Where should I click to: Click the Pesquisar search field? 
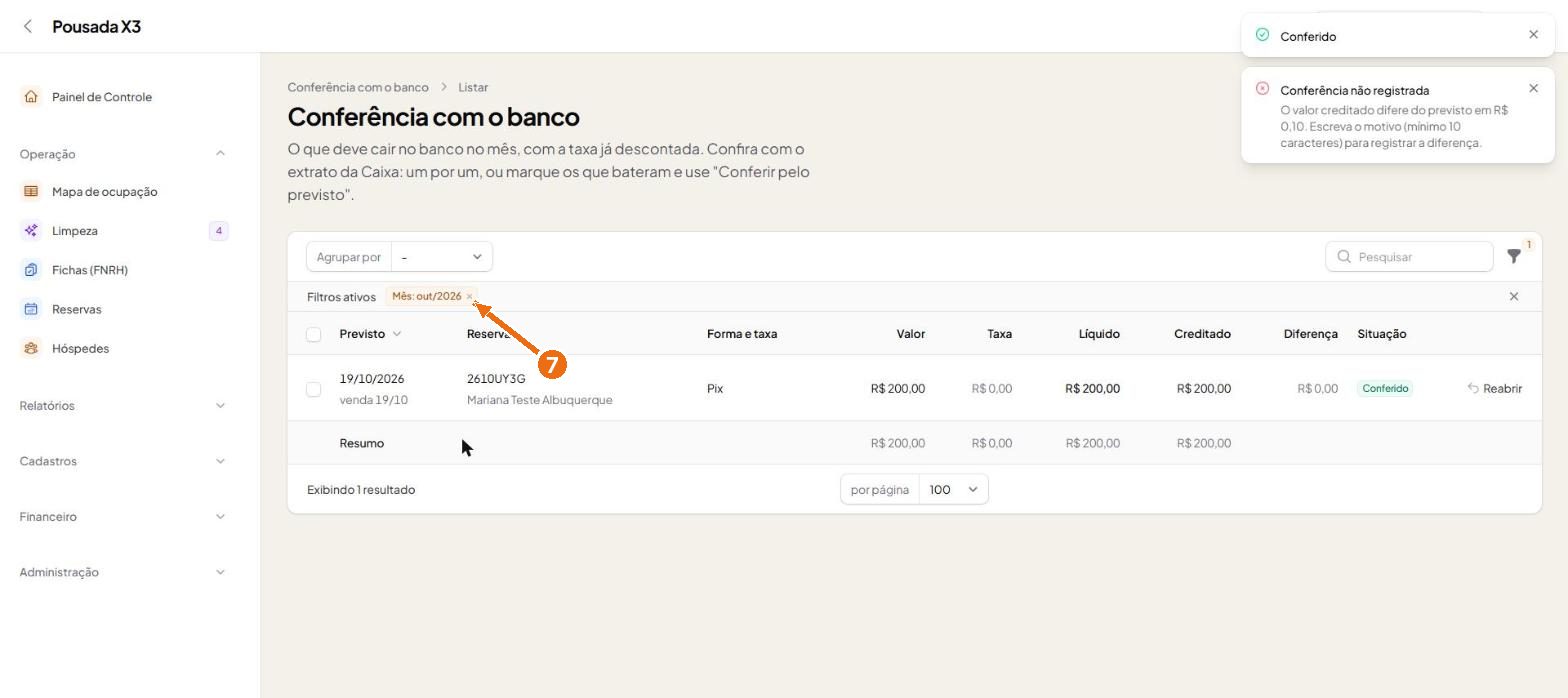pos(1409,257)
